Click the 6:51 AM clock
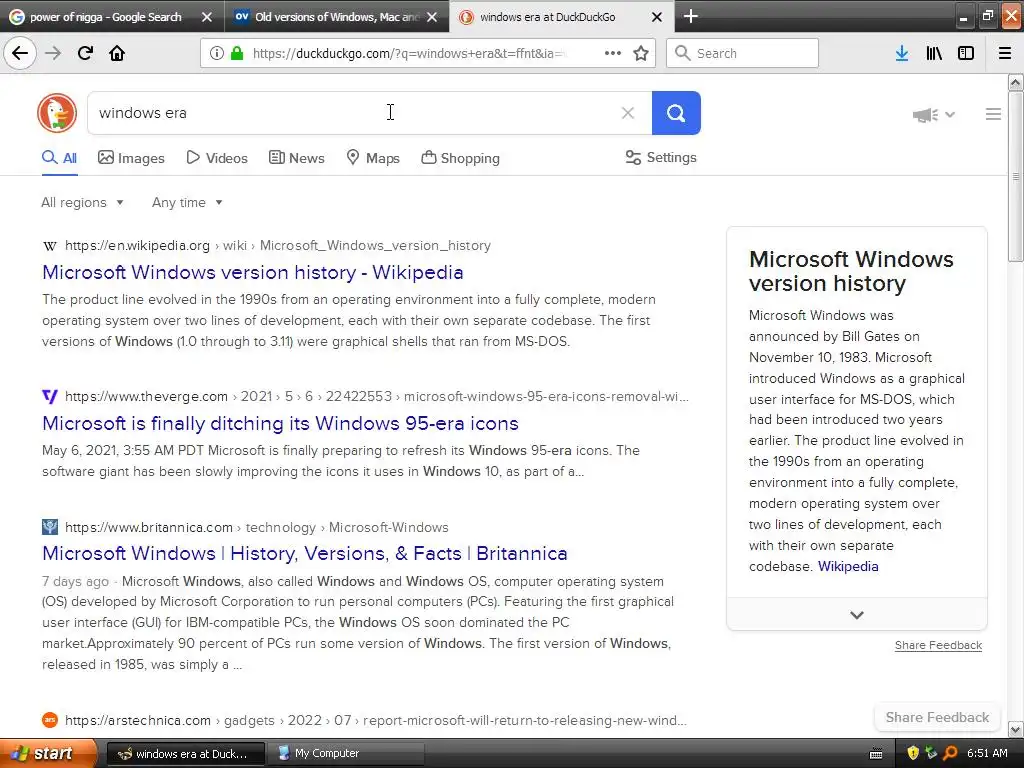This screenshot has width=1024, height=768. point(987,754)
